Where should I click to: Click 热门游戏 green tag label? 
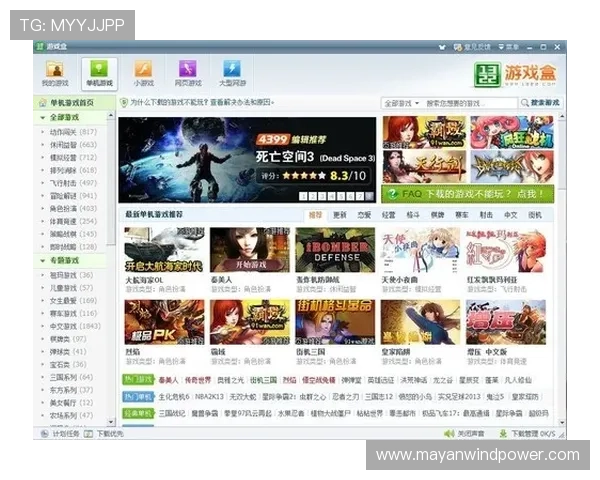tap(138, 380)
